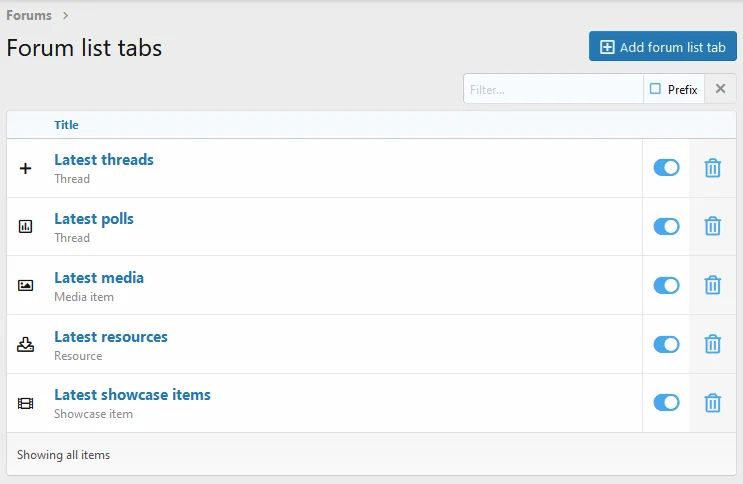Go to Forums breadcrumb
This screenshot has width=743, height=484.
point(29,15)
